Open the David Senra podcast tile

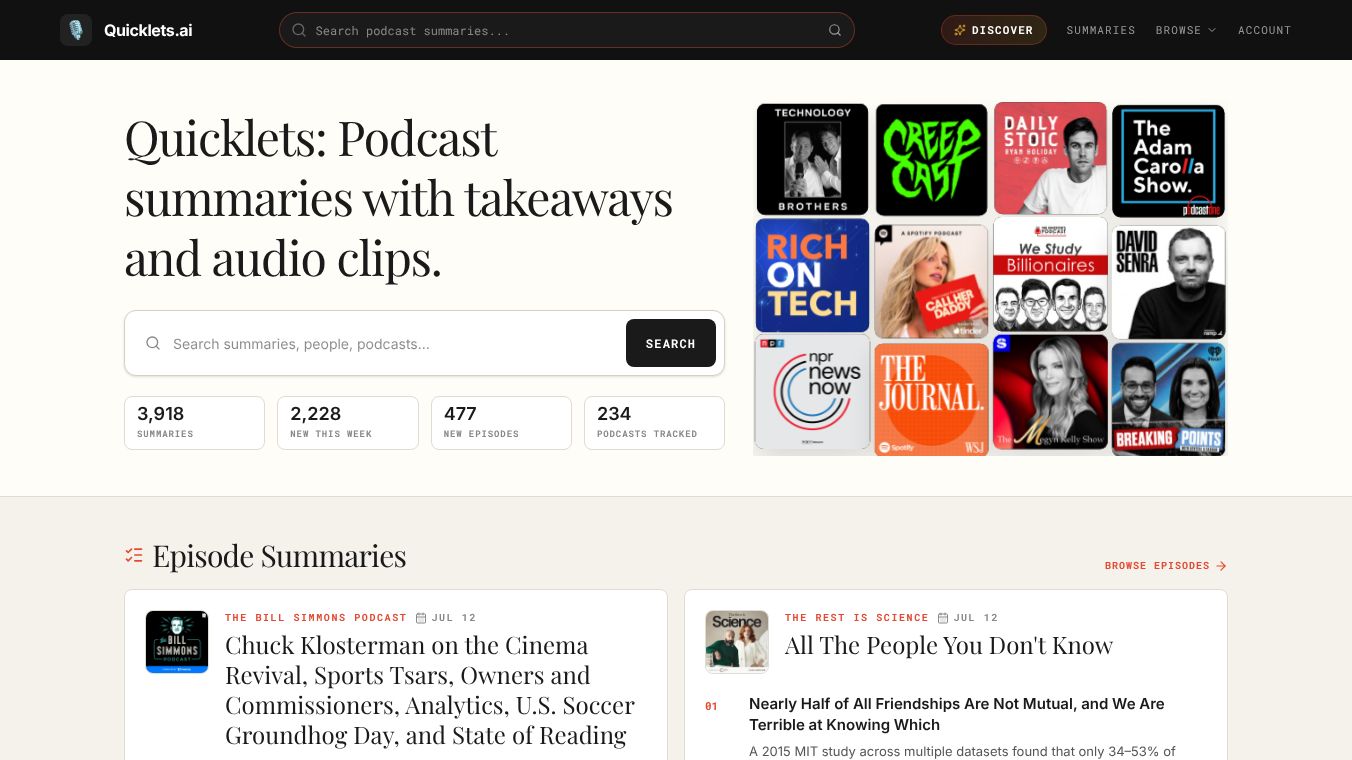[x=1168, y=282]
